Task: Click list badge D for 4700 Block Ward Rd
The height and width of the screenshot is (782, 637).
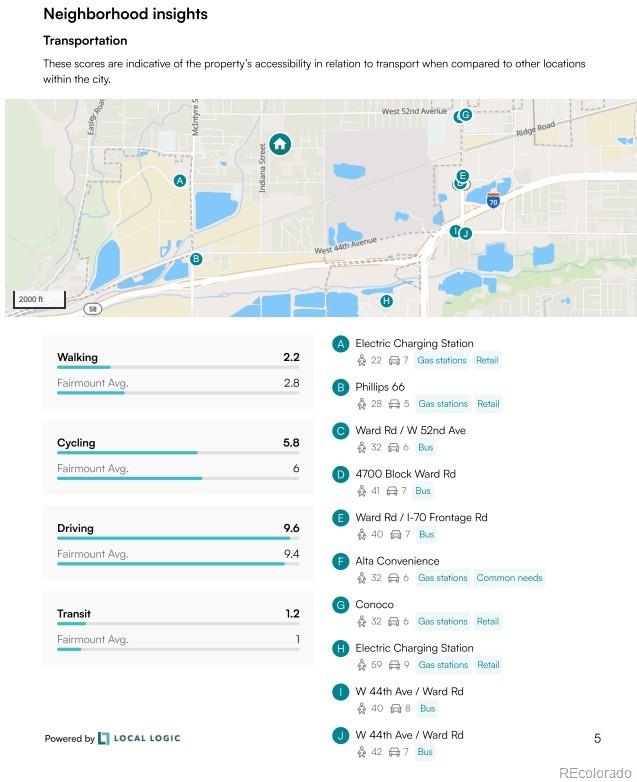Action: pyautogui.click(x=341, y=474)
